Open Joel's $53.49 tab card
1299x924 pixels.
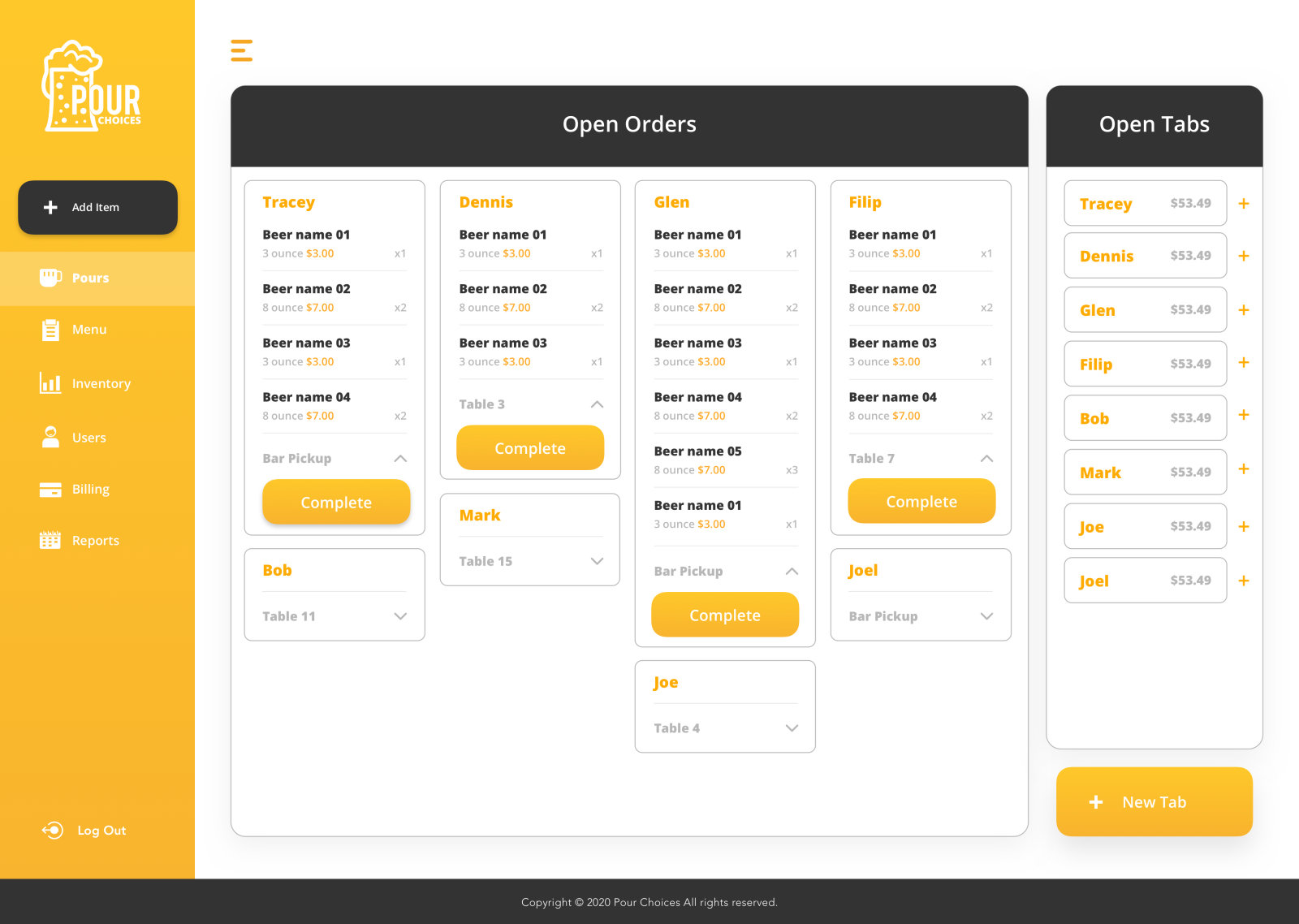coord(1145,581)
